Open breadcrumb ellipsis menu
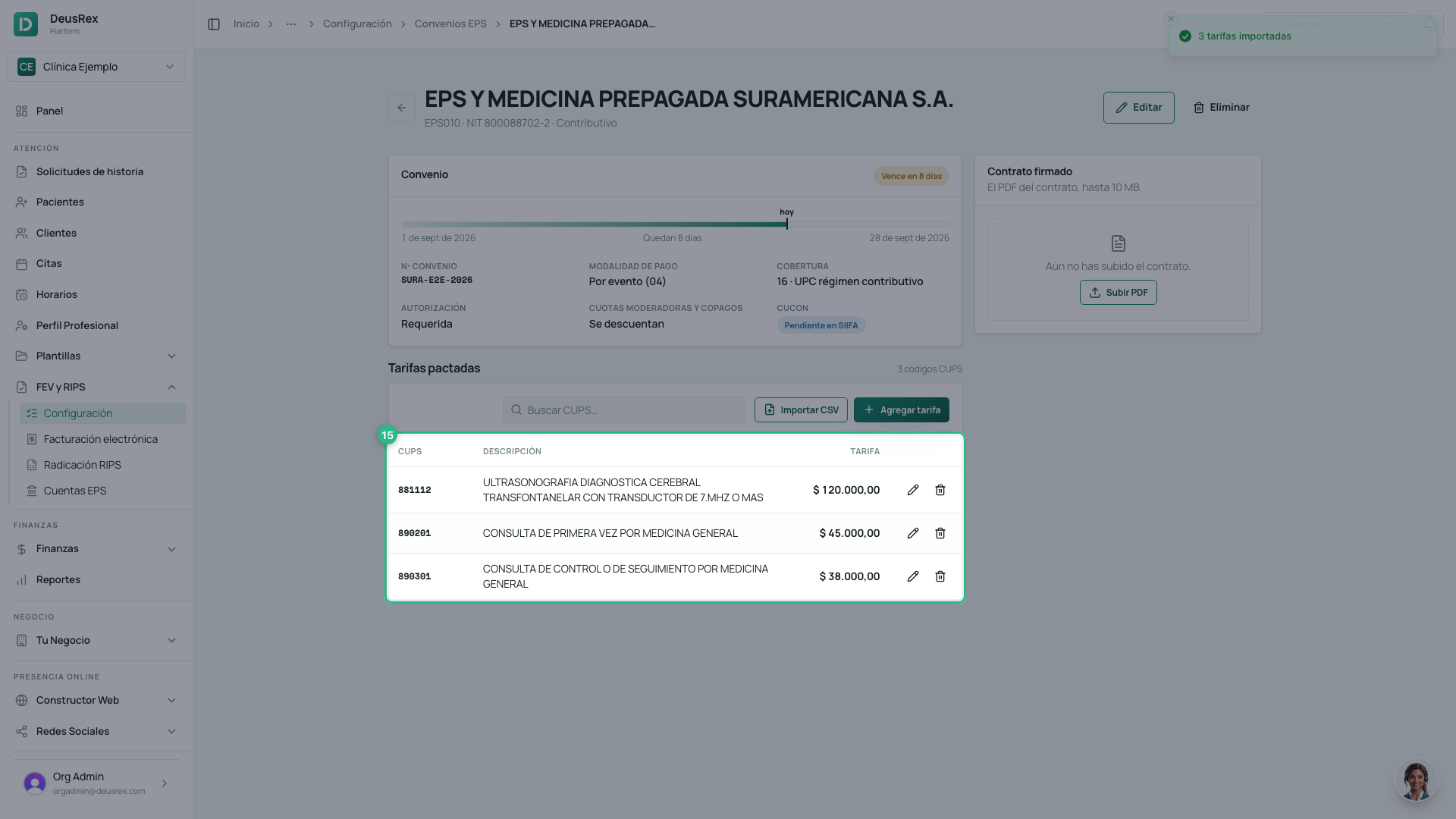The image size is (1456, 819). (291, 24)
